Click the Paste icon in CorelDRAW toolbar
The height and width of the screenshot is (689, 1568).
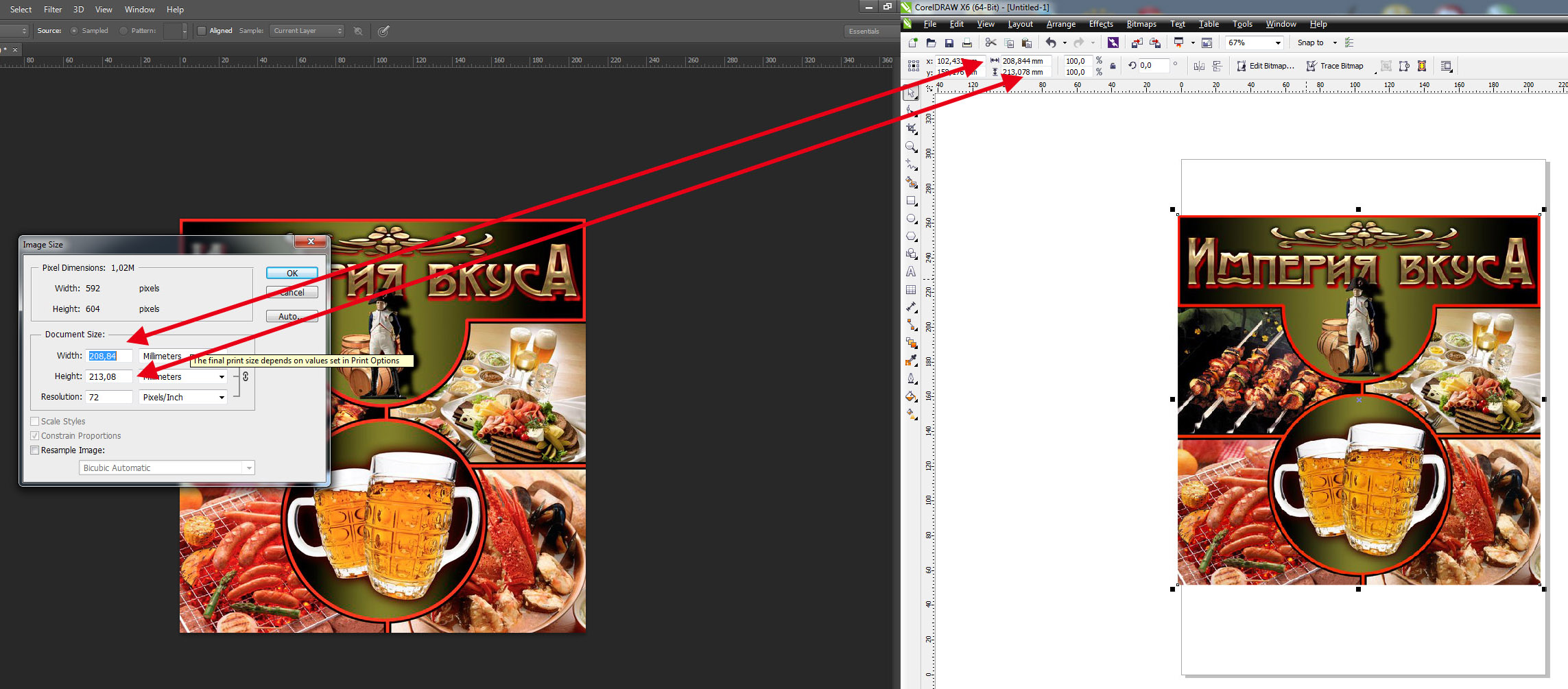tap(1027, 43)
